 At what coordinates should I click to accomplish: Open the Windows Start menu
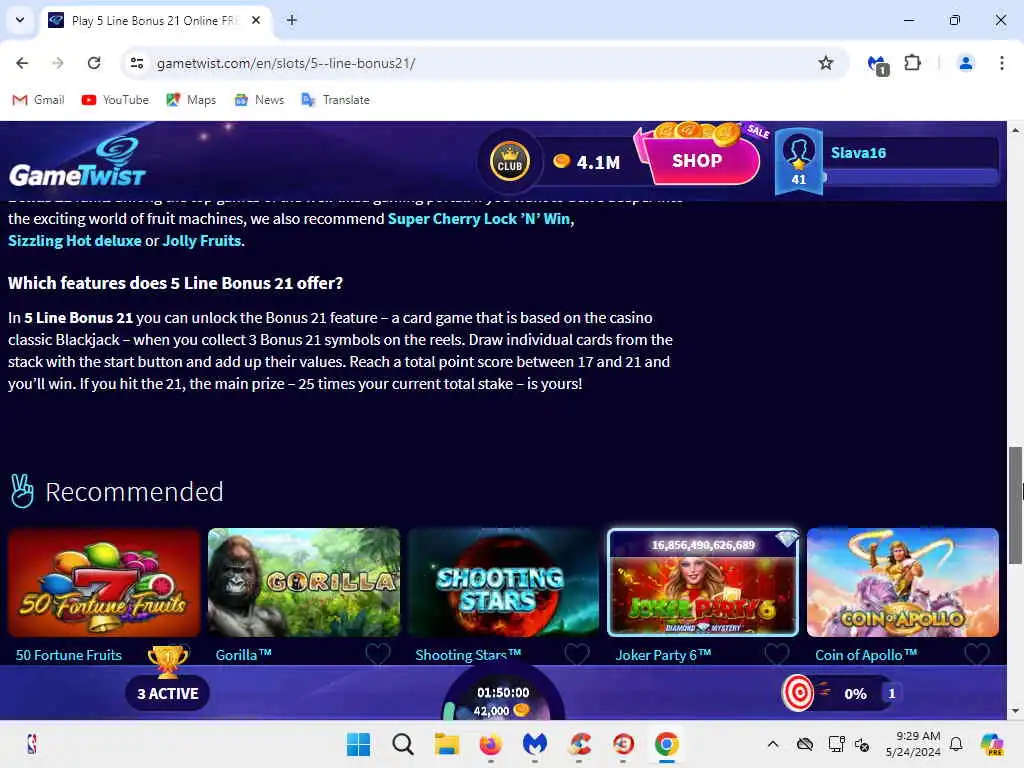(x=358, y=744)
